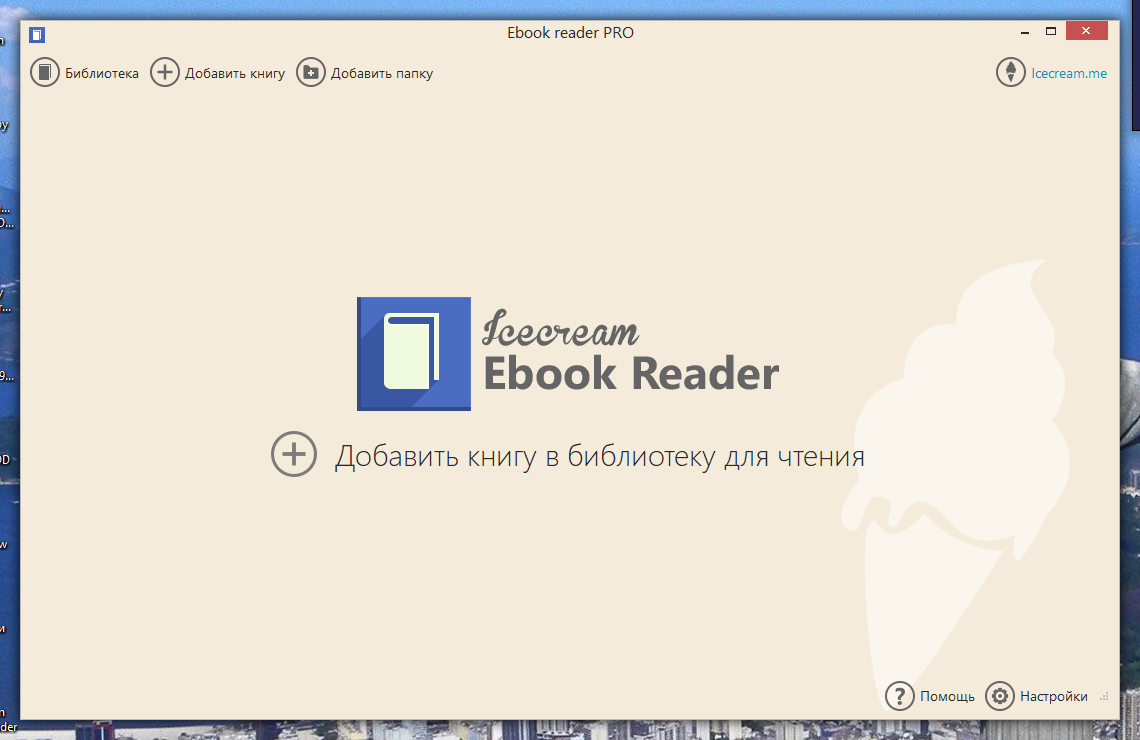
Task: Click the Библиотека label
Action: tap(102, 73)
